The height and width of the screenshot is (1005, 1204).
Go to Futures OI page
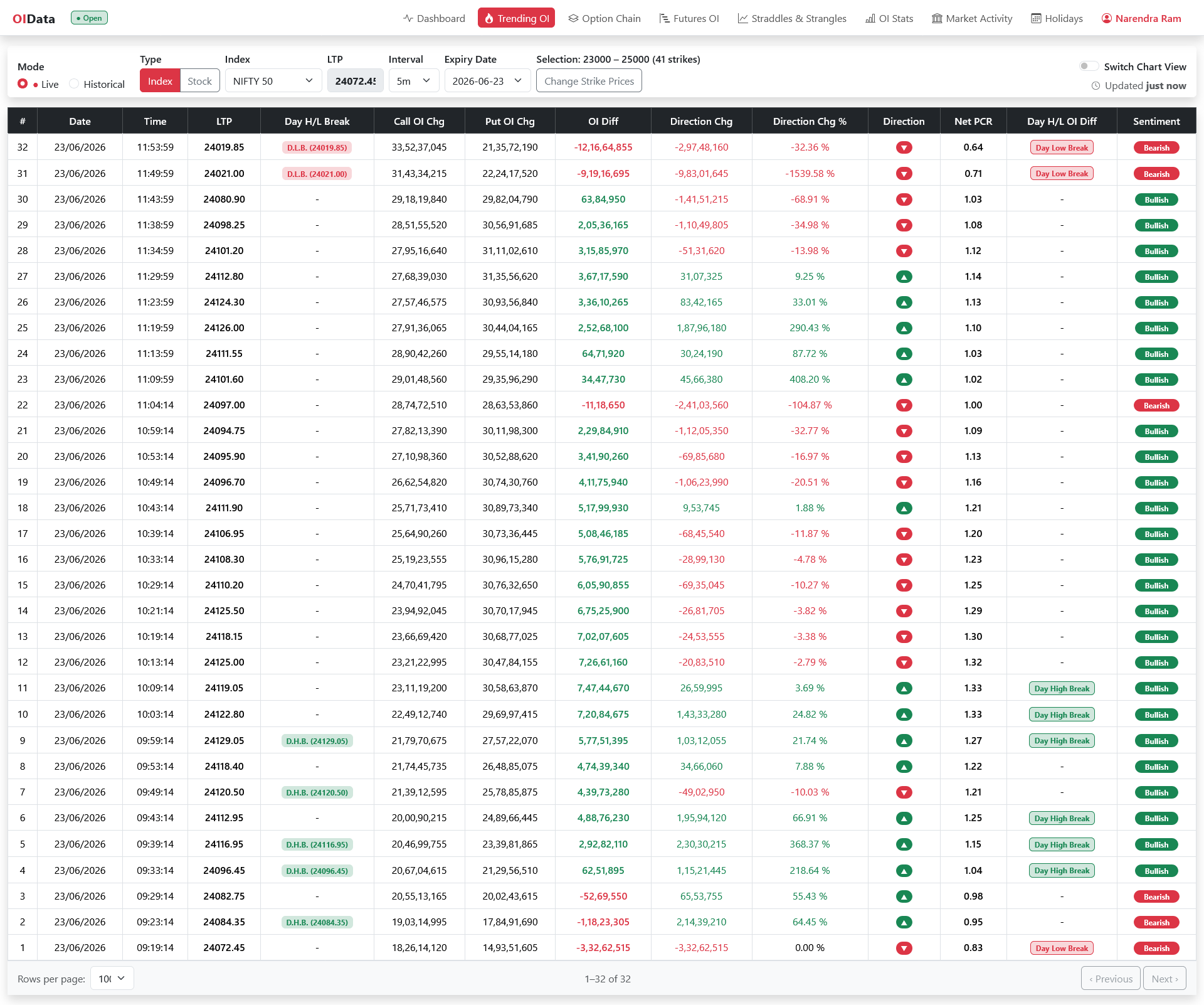tap(689, 18)
